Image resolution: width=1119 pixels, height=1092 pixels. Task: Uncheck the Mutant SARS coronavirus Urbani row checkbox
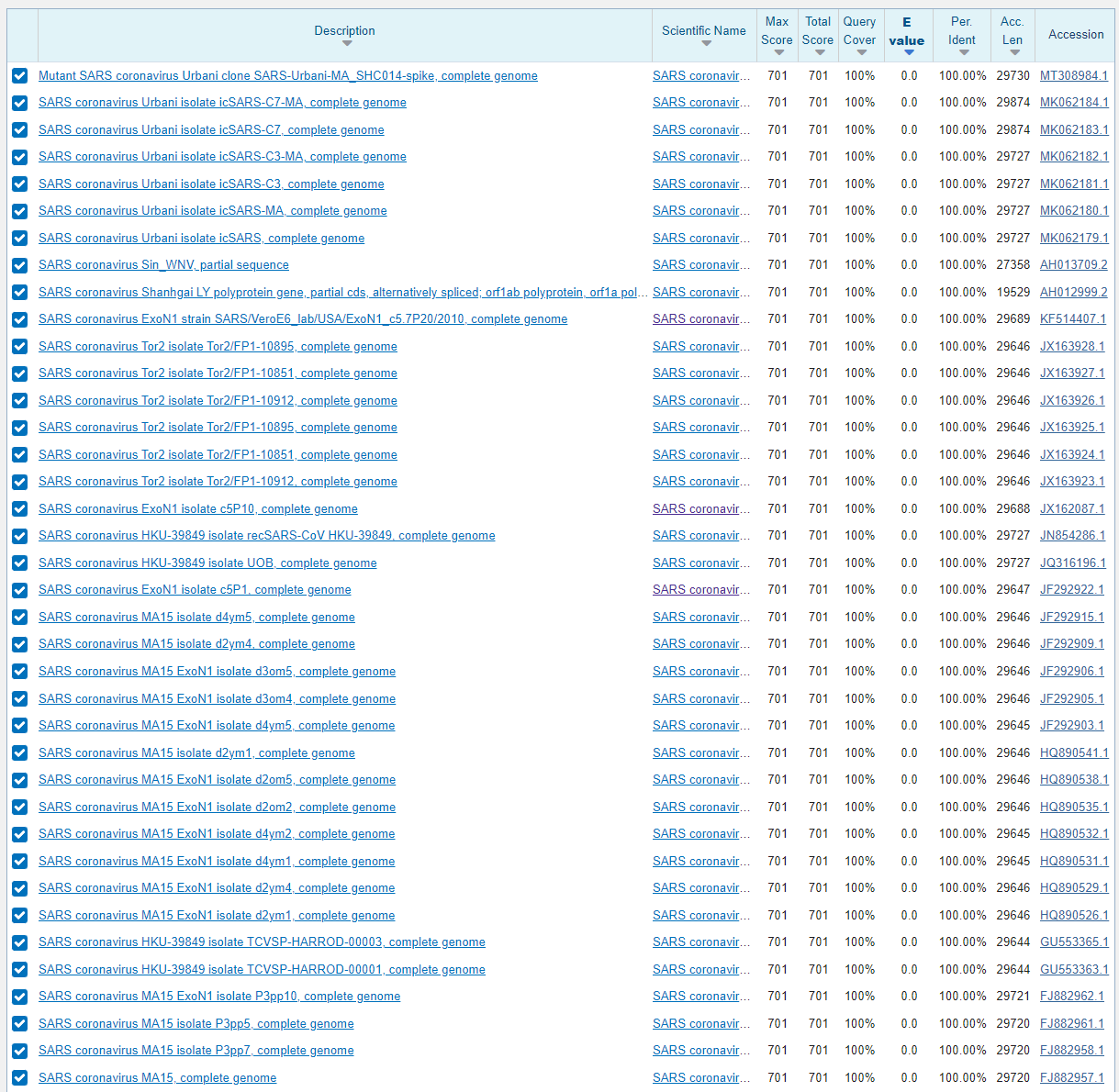click(x=20, y=76)
